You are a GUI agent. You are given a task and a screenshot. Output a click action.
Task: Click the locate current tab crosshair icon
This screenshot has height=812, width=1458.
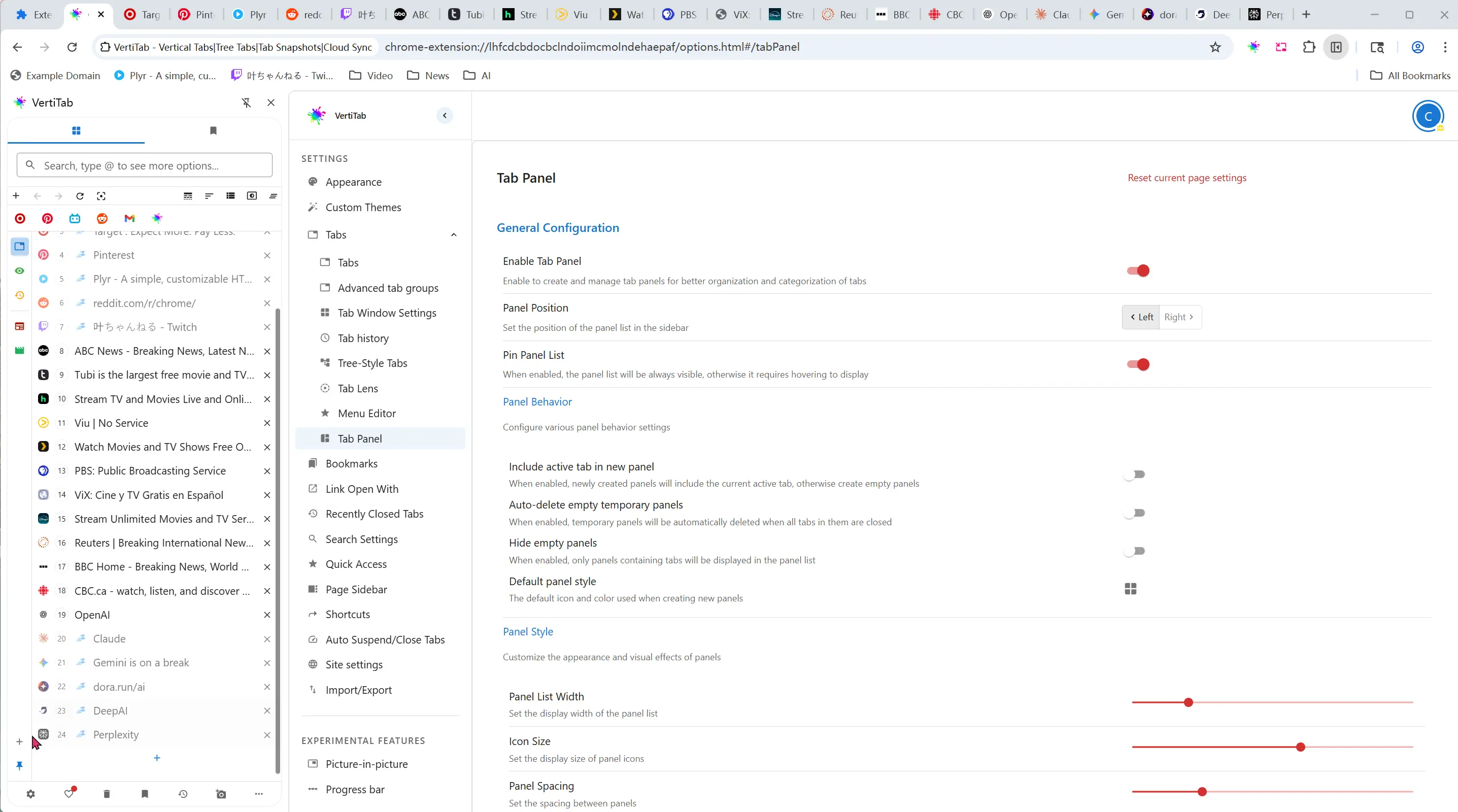pyautogui.click(x=101, y=196)
